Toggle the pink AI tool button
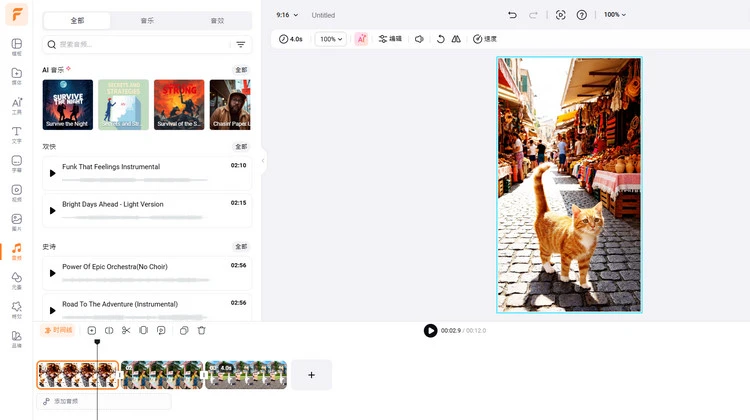 point(361,39)
